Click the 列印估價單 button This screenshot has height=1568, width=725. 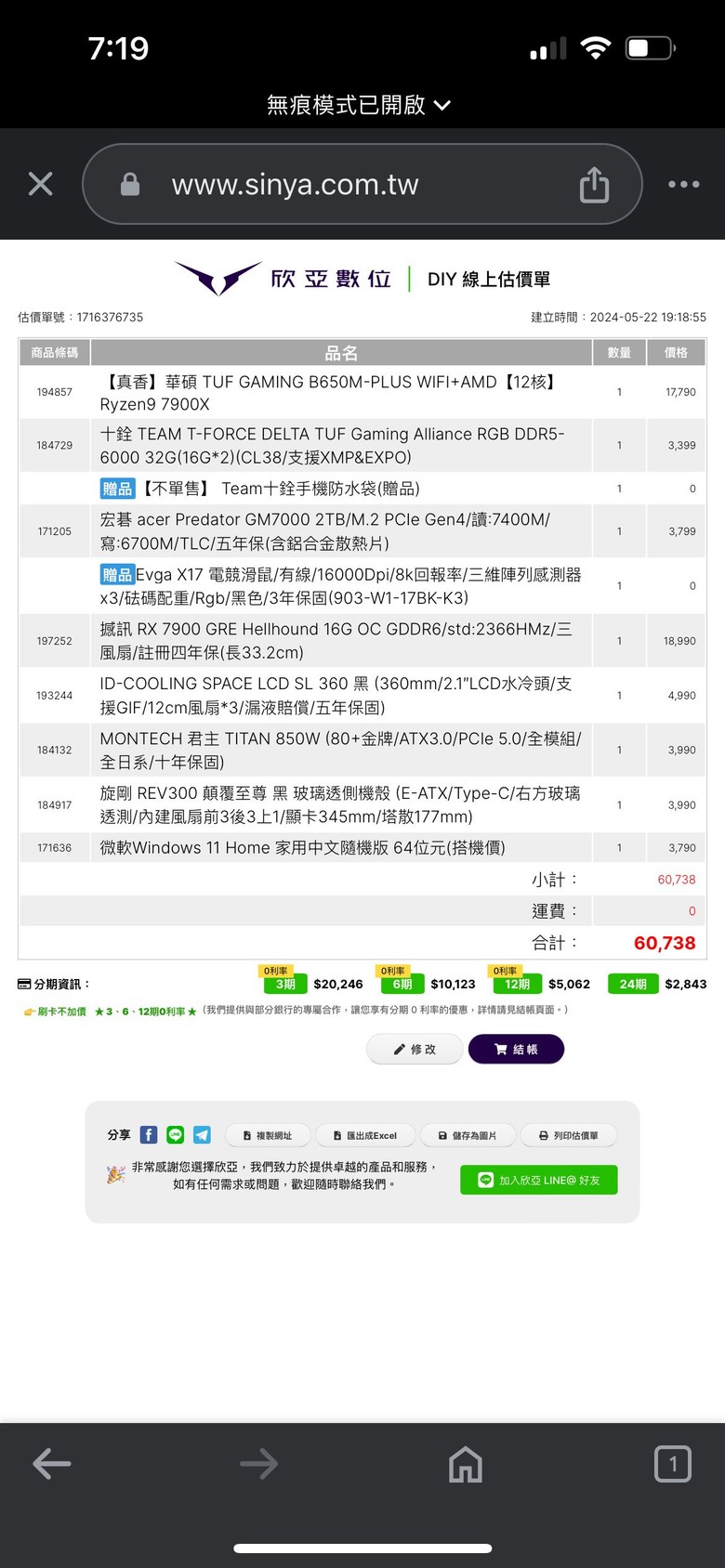pyautogui.click(x=569, y=1135)
